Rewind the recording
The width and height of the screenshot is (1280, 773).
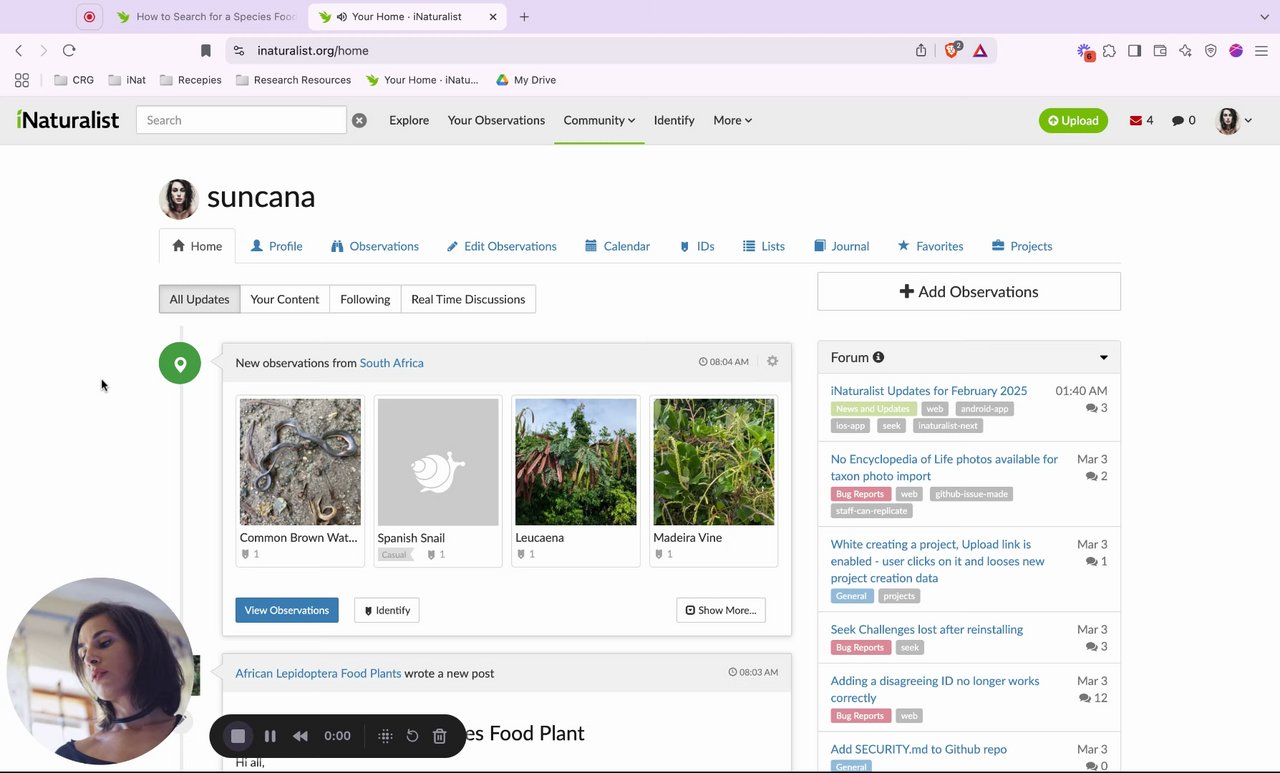[x=300, y=736]
